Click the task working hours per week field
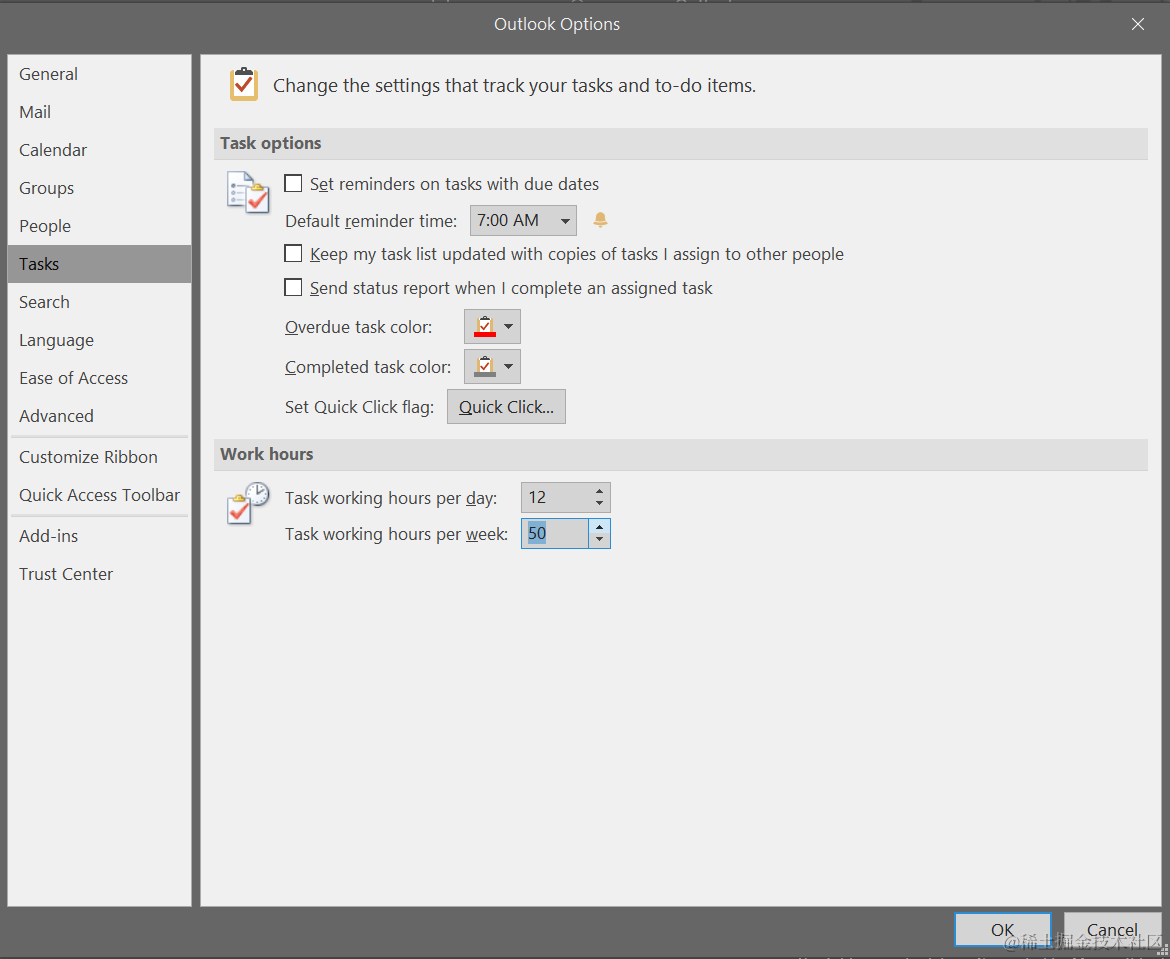Screen dimensions: 1170x959 coord(555,533)
